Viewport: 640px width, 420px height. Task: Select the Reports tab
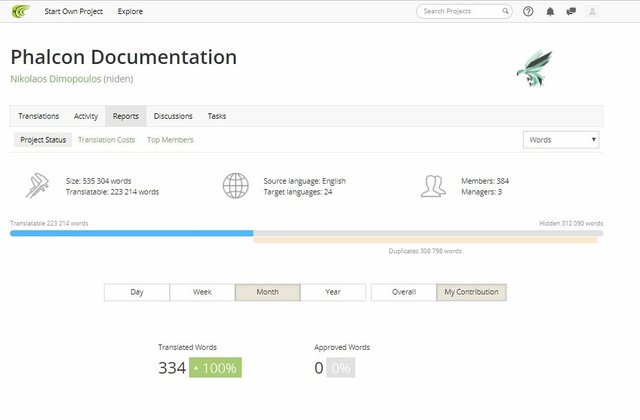(126, 116)
